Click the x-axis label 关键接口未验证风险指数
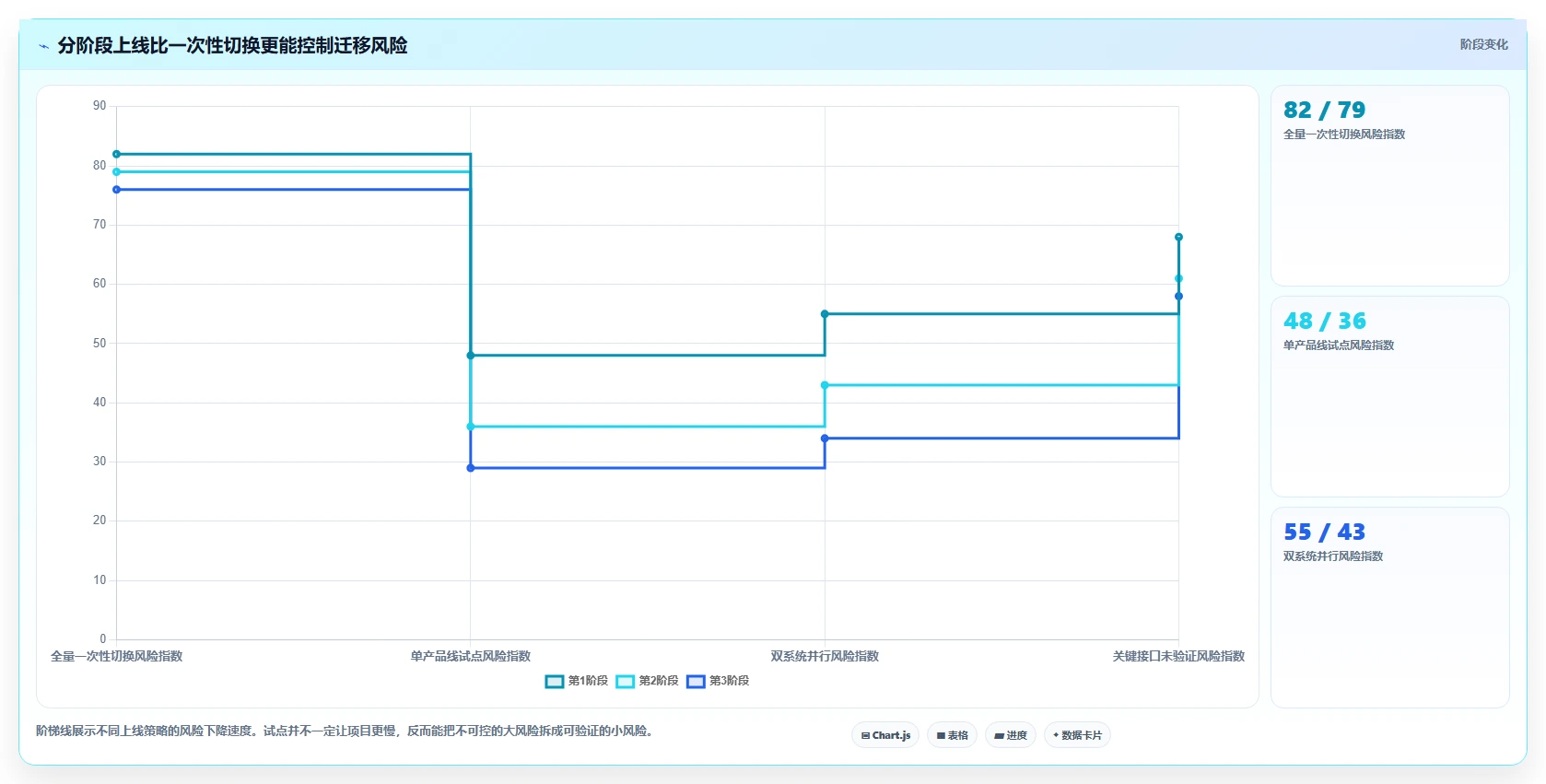 [1178, 656]
